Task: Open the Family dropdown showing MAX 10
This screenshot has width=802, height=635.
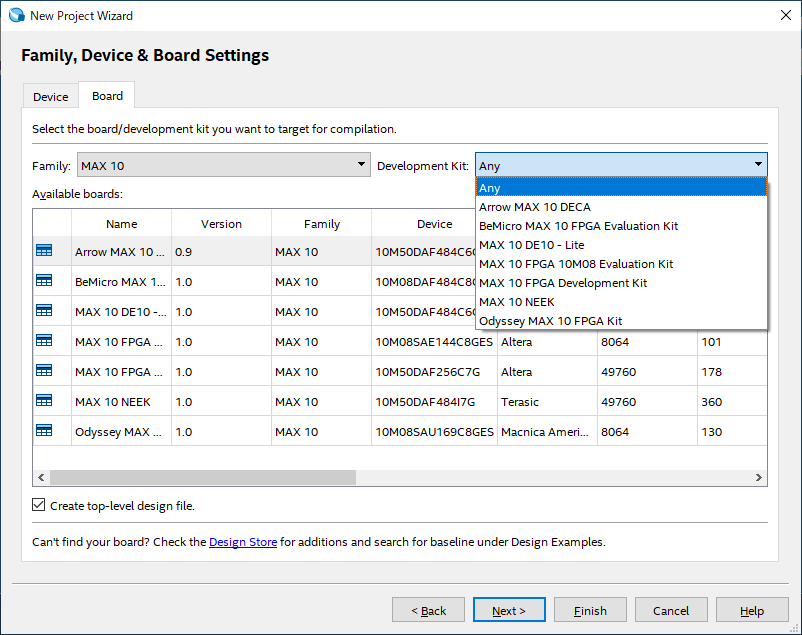Action: pyautogui.click(x=224, y=165)
